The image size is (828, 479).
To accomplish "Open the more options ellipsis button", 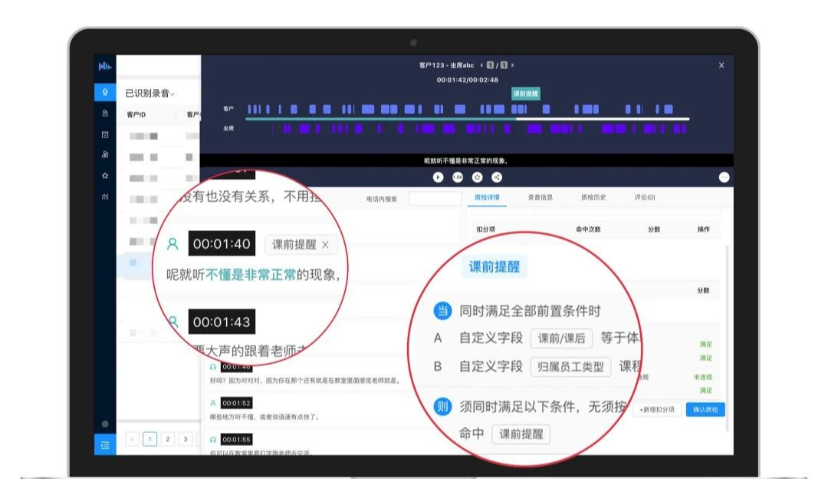I will (x=724, y=177).
